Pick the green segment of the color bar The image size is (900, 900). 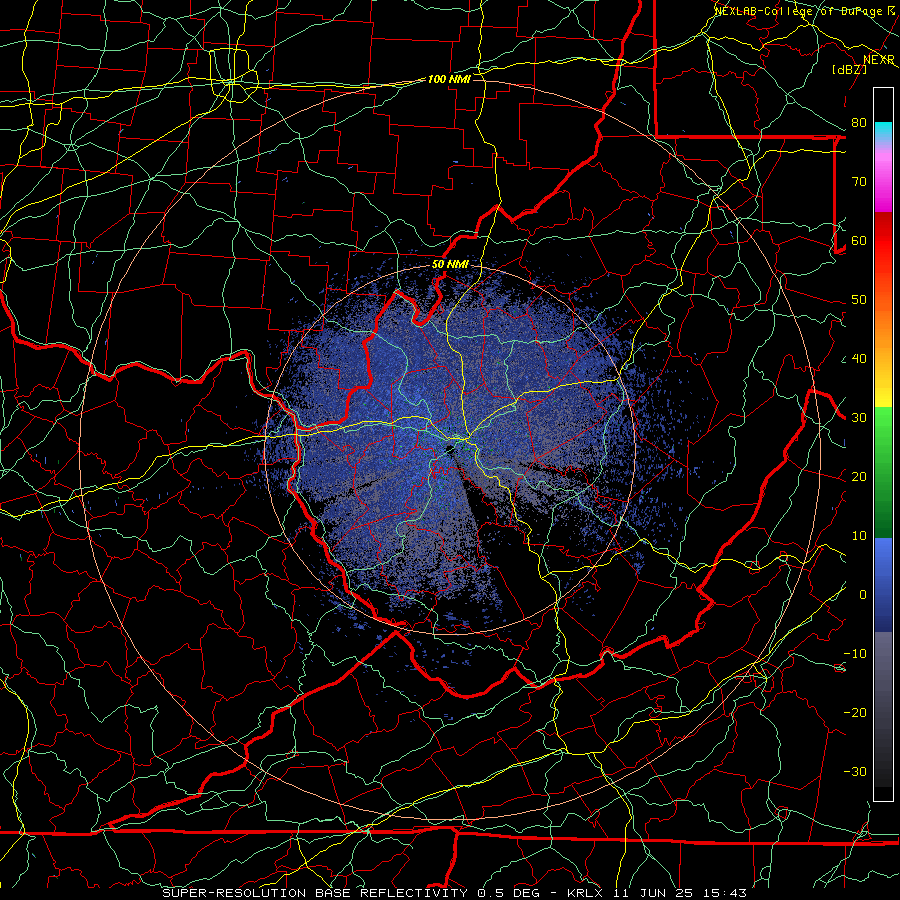click(883, 472)
